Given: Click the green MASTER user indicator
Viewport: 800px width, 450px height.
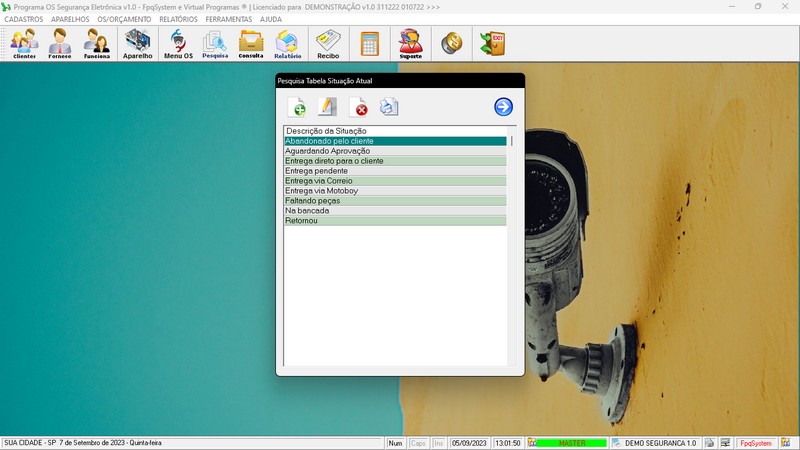Looking at the screenshot, I should click(572, 443).
